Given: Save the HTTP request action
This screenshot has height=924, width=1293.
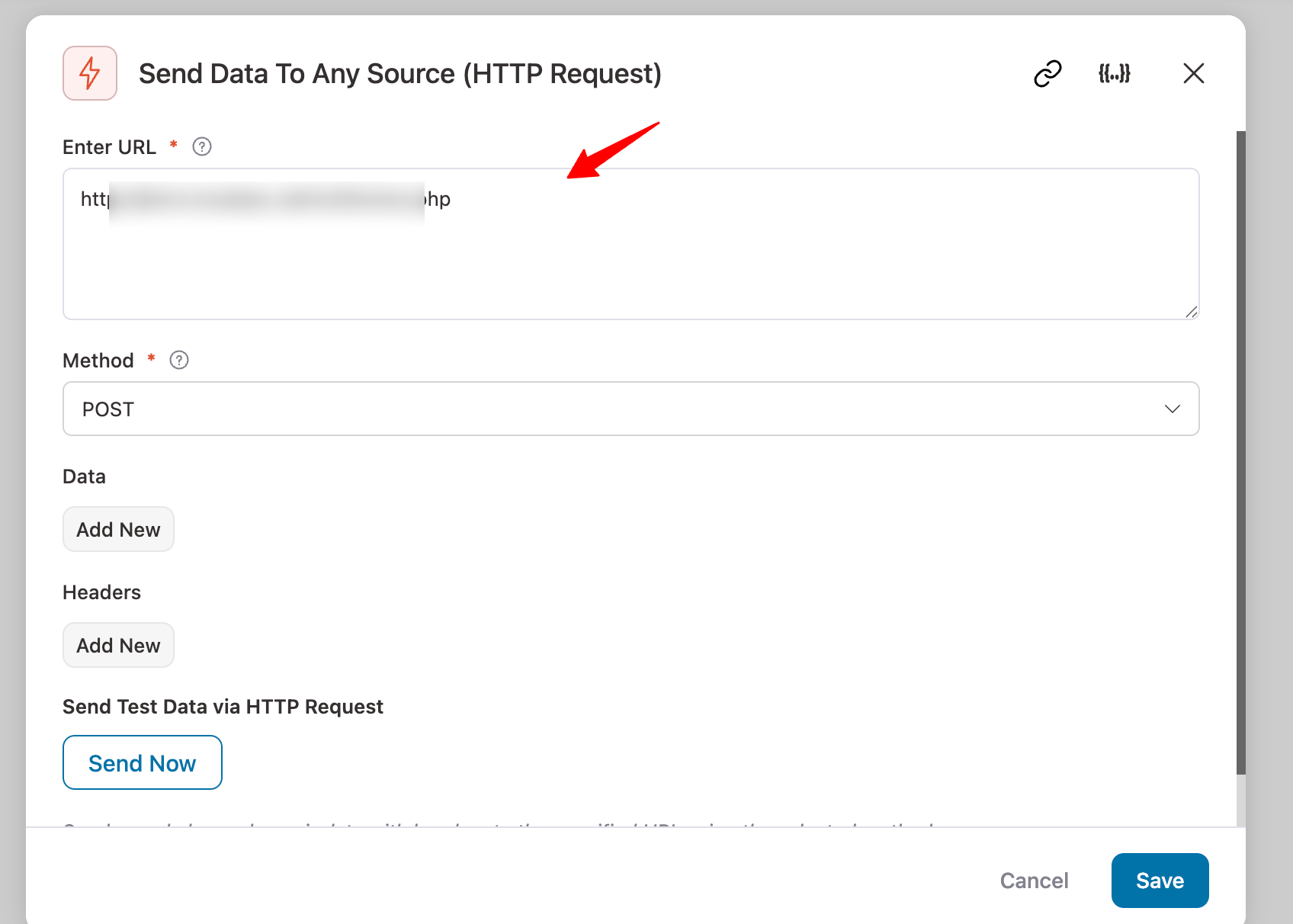Looking at the screenshot, I should pos(1160,881).
